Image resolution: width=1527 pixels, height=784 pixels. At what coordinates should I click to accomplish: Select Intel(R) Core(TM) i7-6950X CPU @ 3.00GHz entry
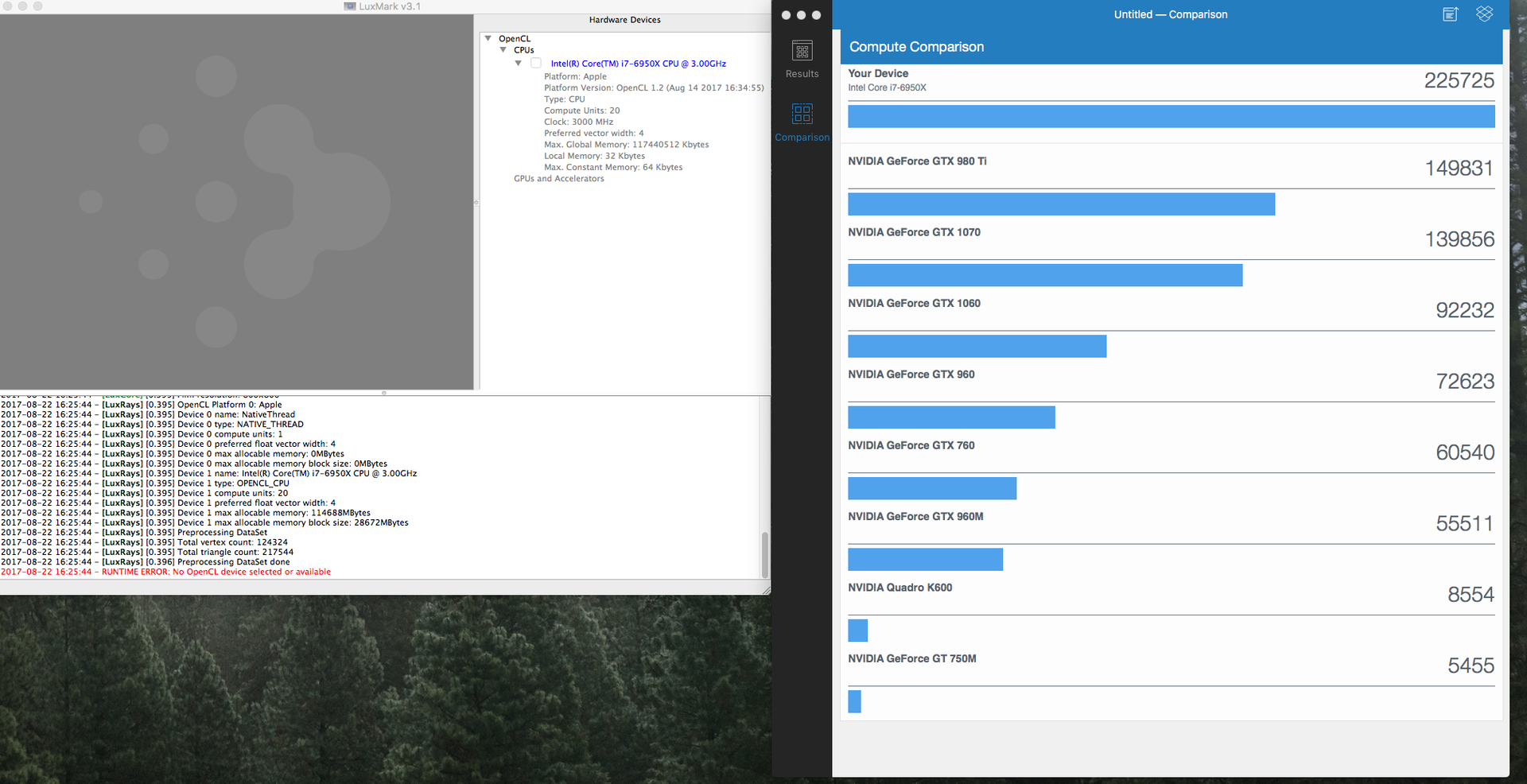[x=639, y=64]
